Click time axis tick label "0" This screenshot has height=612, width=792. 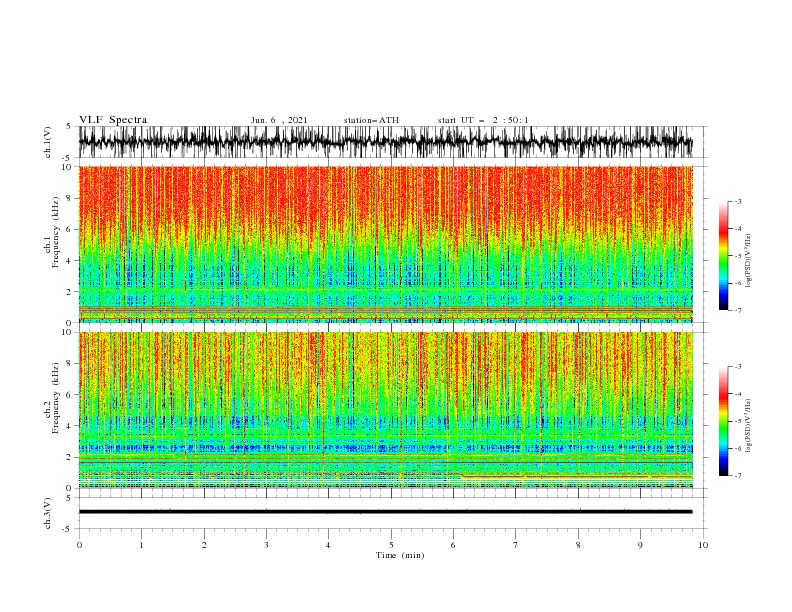click(79, 545)
